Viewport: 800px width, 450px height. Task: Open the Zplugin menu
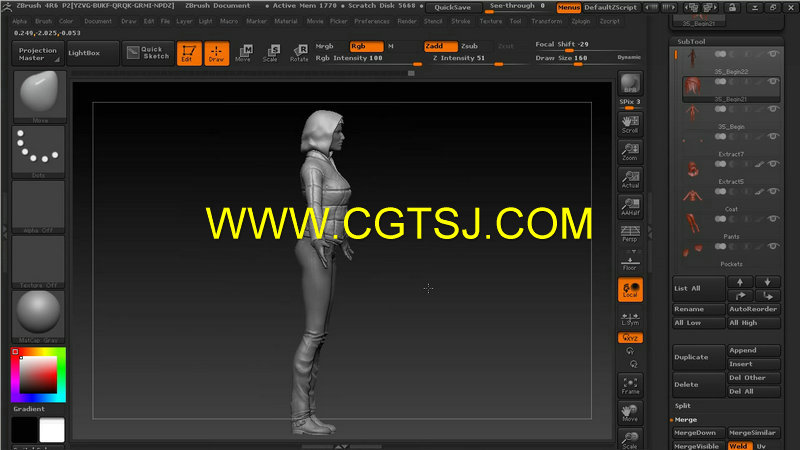581,21
